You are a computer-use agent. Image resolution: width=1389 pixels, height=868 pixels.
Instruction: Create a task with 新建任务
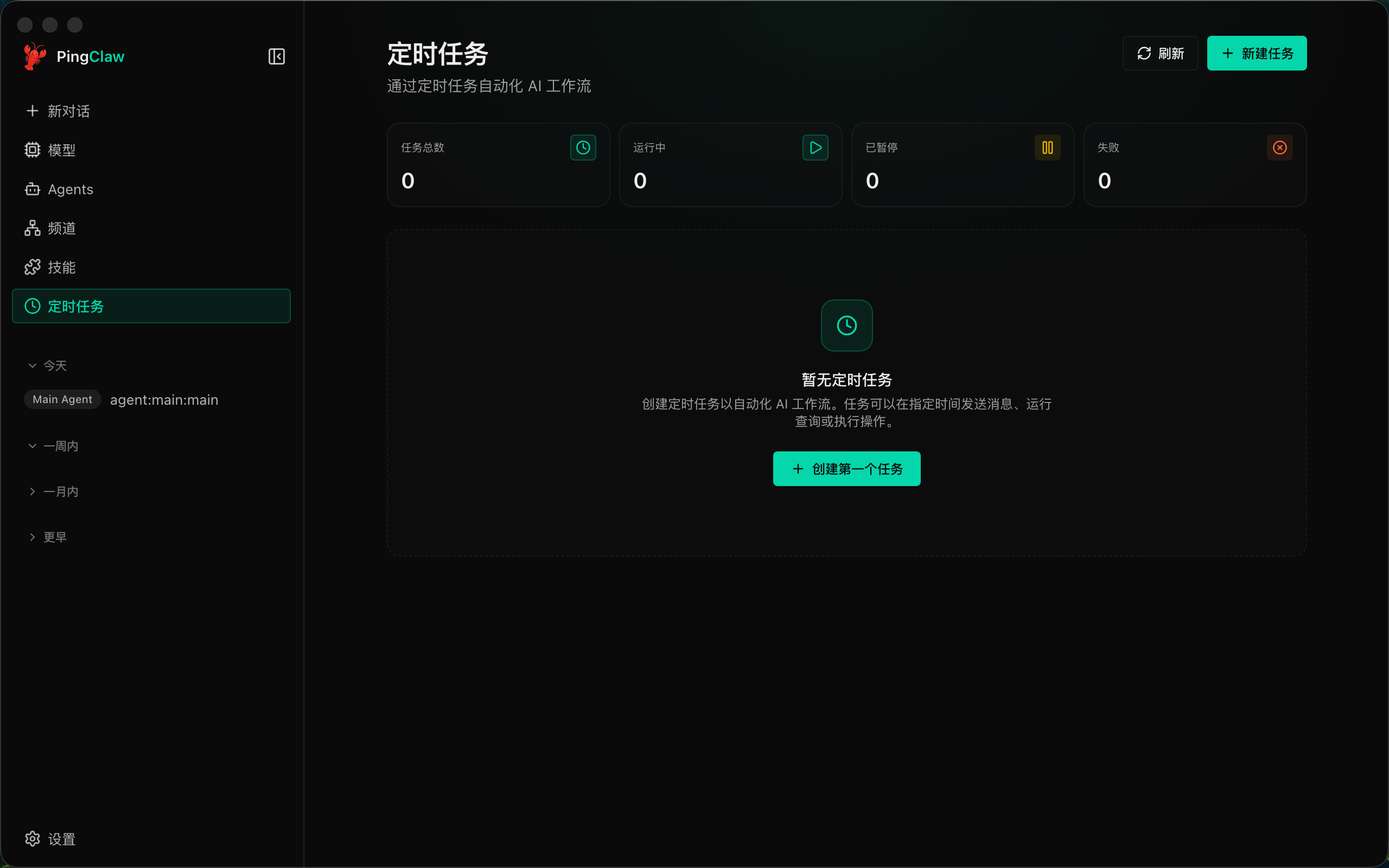(1257, 53)
